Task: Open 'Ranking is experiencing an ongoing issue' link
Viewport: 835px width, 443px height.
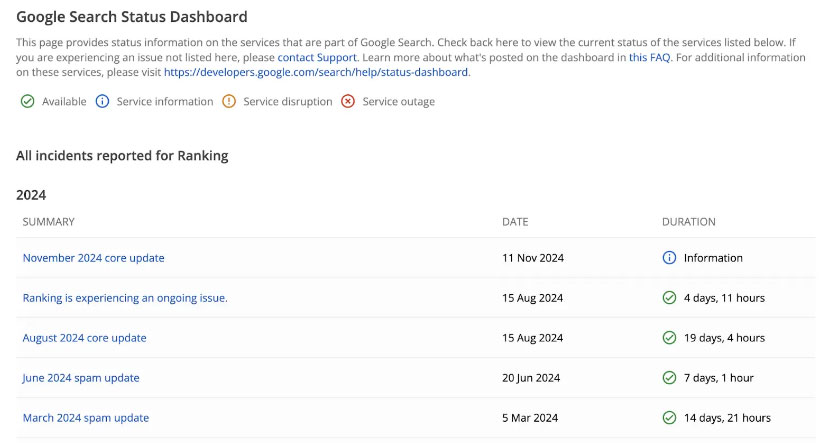Action: point(125,298)
